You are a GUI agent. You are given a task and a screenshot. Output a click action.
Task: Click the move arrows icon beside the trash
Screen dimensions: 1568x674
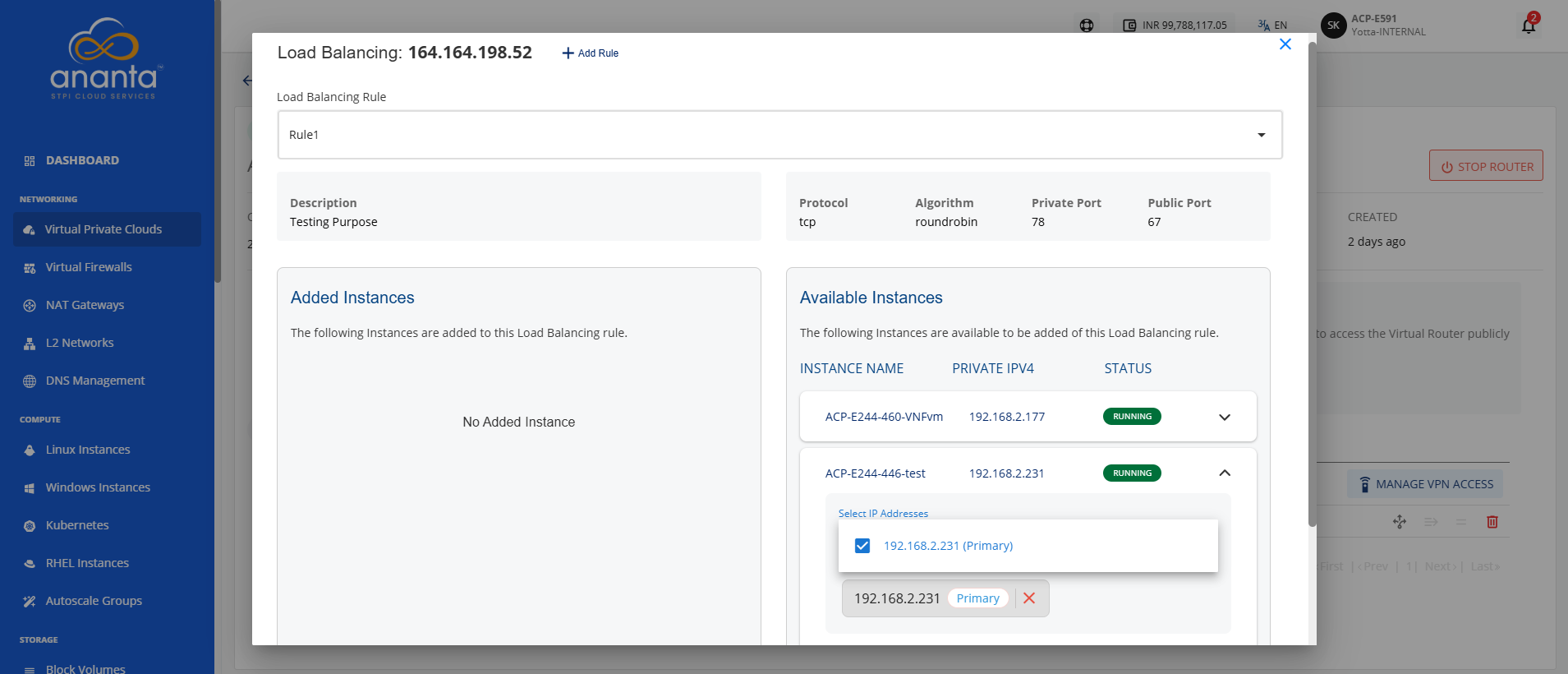[1400, 522]
